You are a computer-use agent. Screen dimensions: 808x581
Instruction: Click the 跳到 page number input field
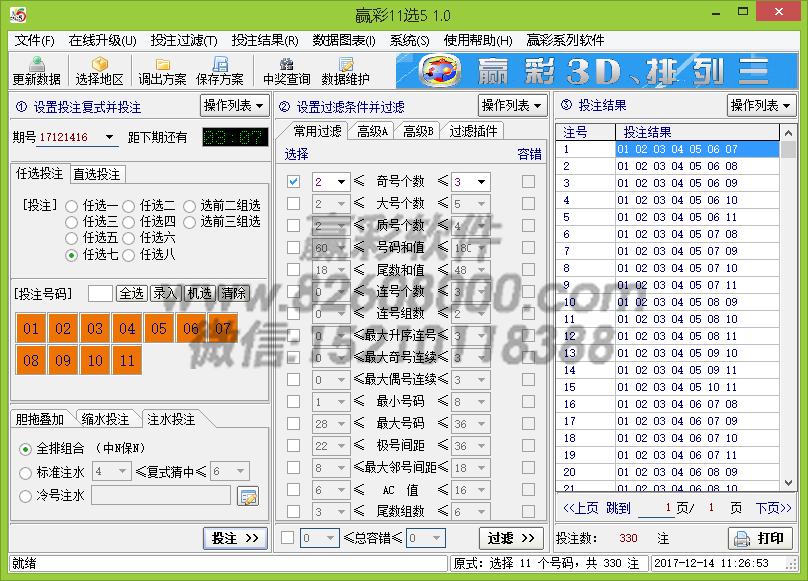655,508
